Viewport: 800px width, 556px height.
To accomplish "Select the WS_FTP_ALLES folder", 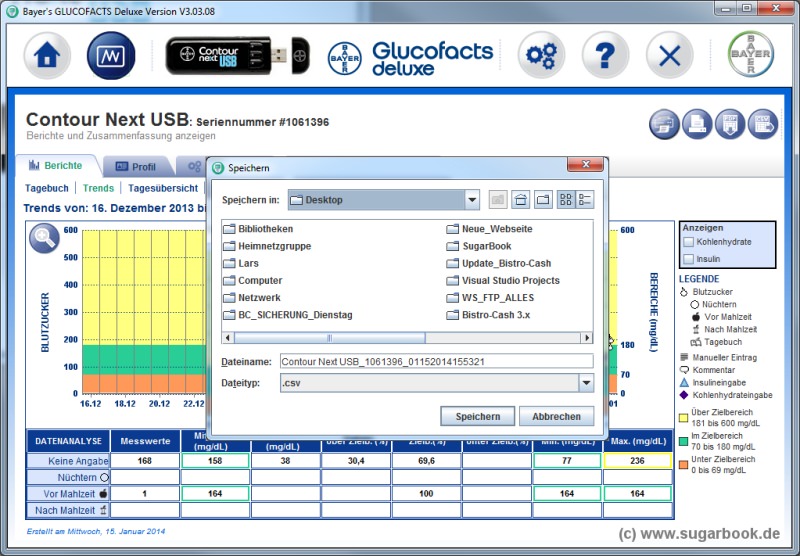I will (x=490, y=298).
